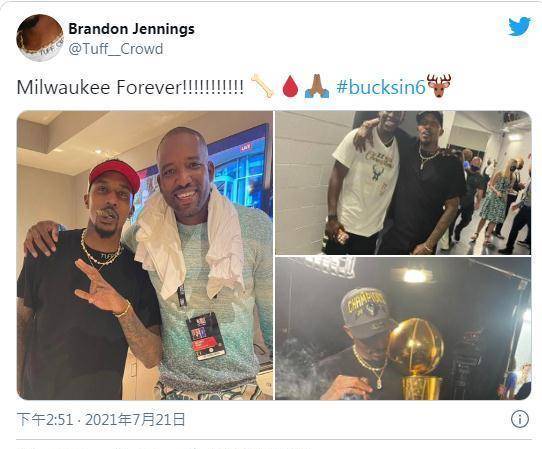The width and height of the screenshot is (542, 449).
Task: Click the credential badge on lanyard
Action: click(x=206, y=336)
